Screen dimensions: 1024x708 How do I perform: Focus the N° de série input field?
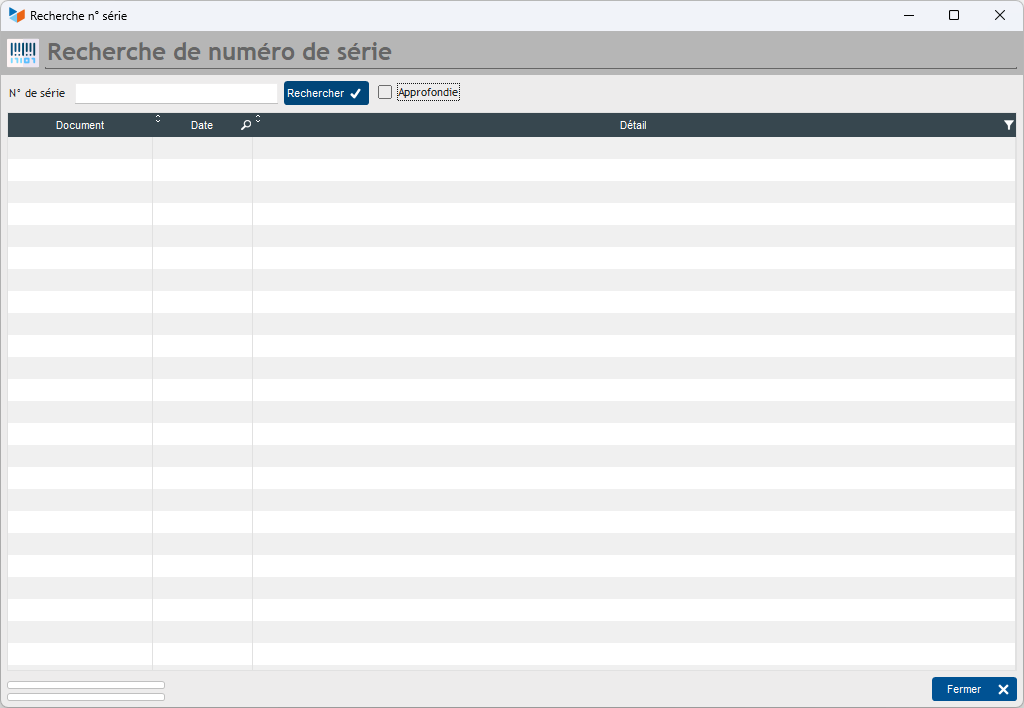(176, 93)
